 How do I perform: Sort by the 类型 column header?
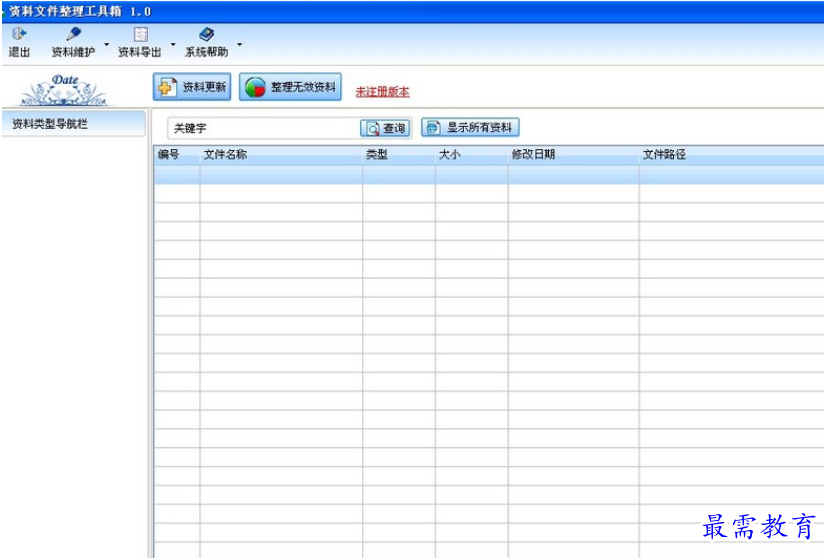click(x=399, y=154)
